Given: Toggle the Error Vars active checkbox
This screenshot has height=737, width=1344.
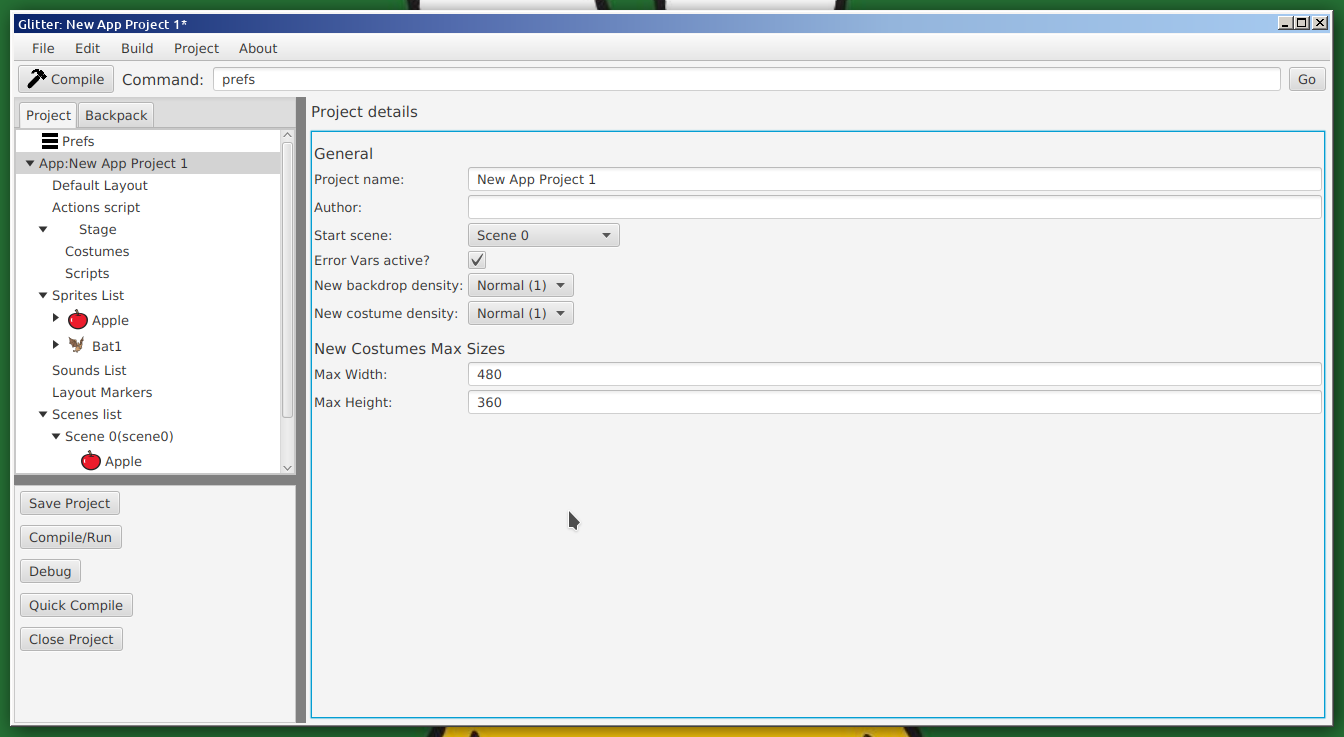Looking at the screenshot, I should [x=477, y=260].
